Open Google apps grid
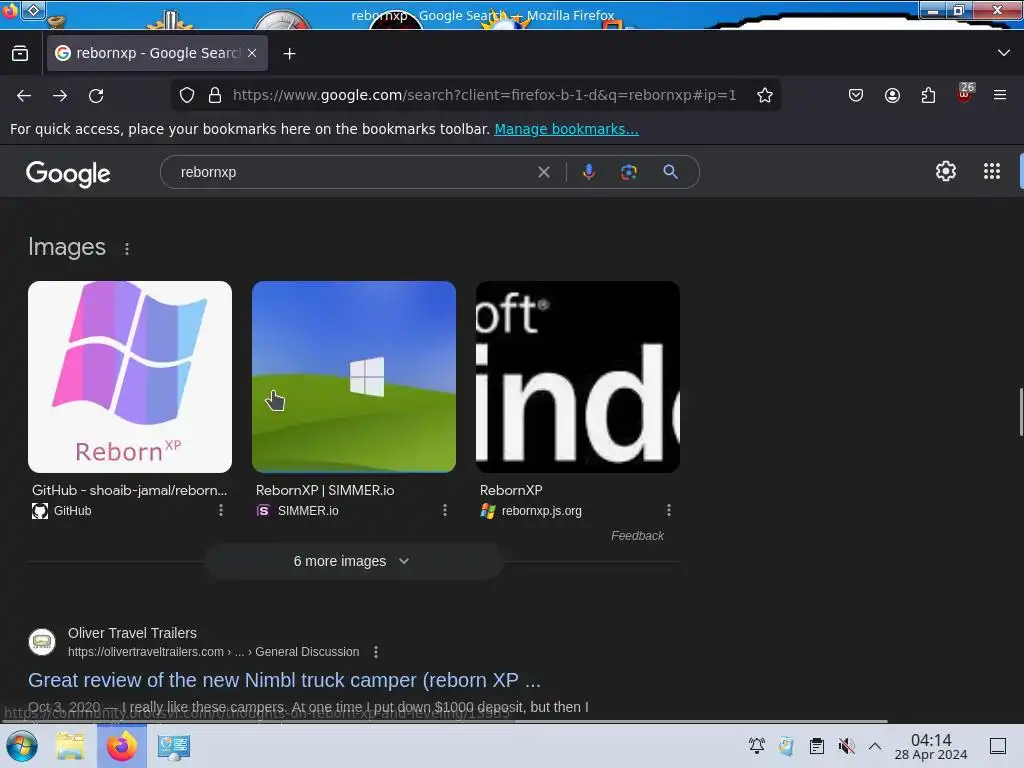1024x768 pixels. 991,171
